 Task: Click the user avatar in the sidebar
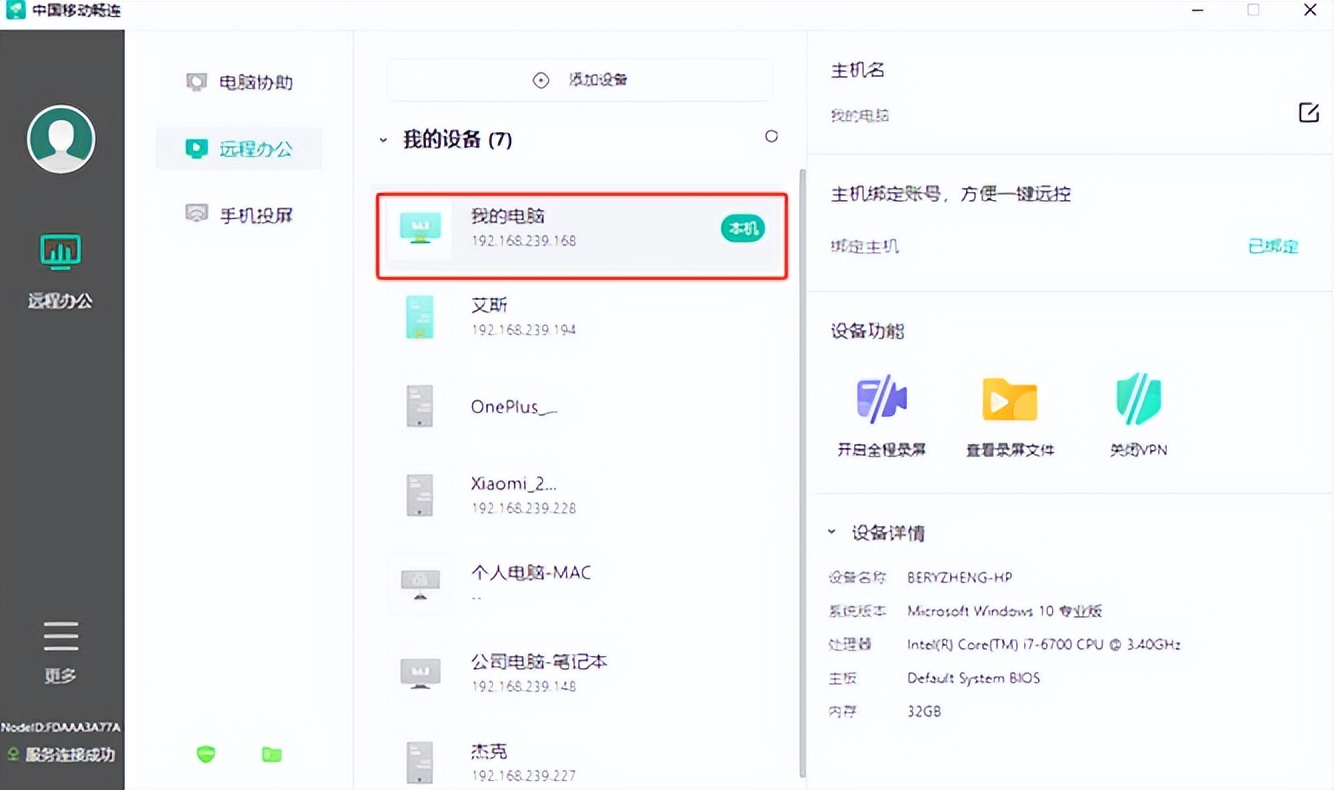pos(60,139)
